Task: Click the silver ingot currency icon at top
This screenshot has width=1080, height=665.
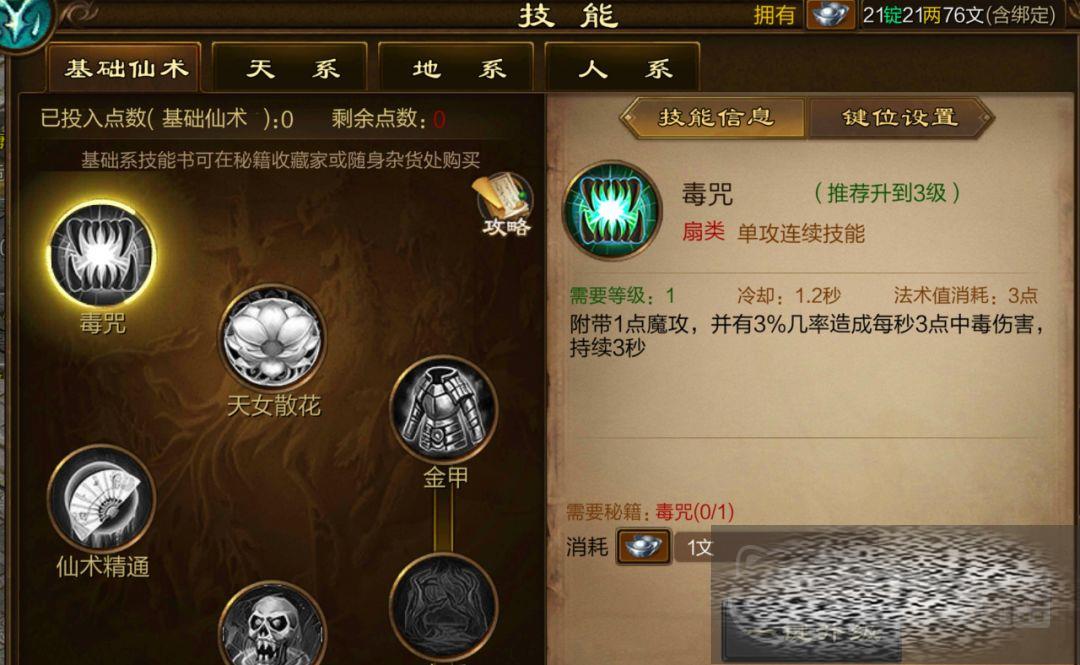Action: (x=829, y=14)
